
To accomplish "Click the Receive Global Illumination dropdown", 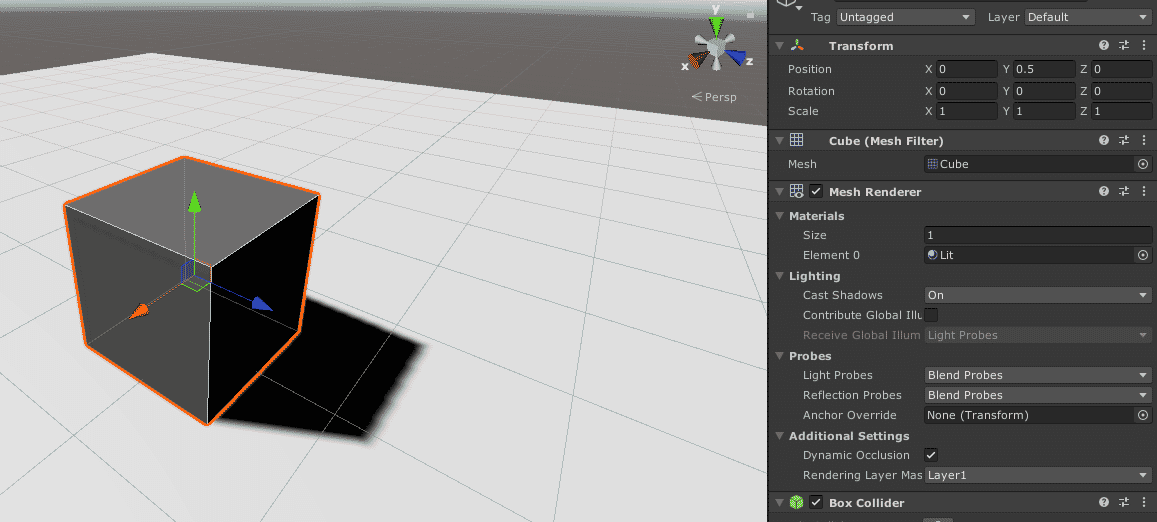I will pos(1038,335).
